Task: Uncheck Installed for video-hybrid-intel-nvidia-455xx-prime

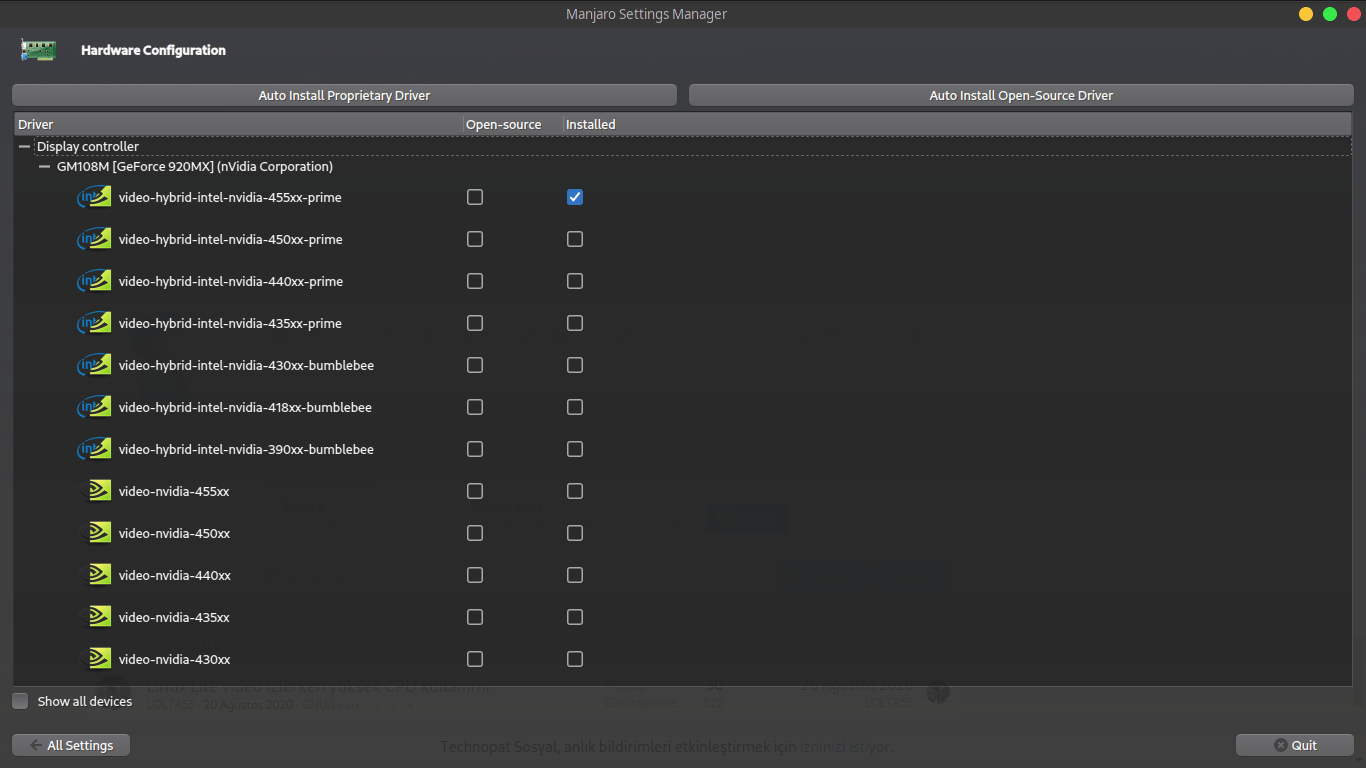Action: coord(575,197)
